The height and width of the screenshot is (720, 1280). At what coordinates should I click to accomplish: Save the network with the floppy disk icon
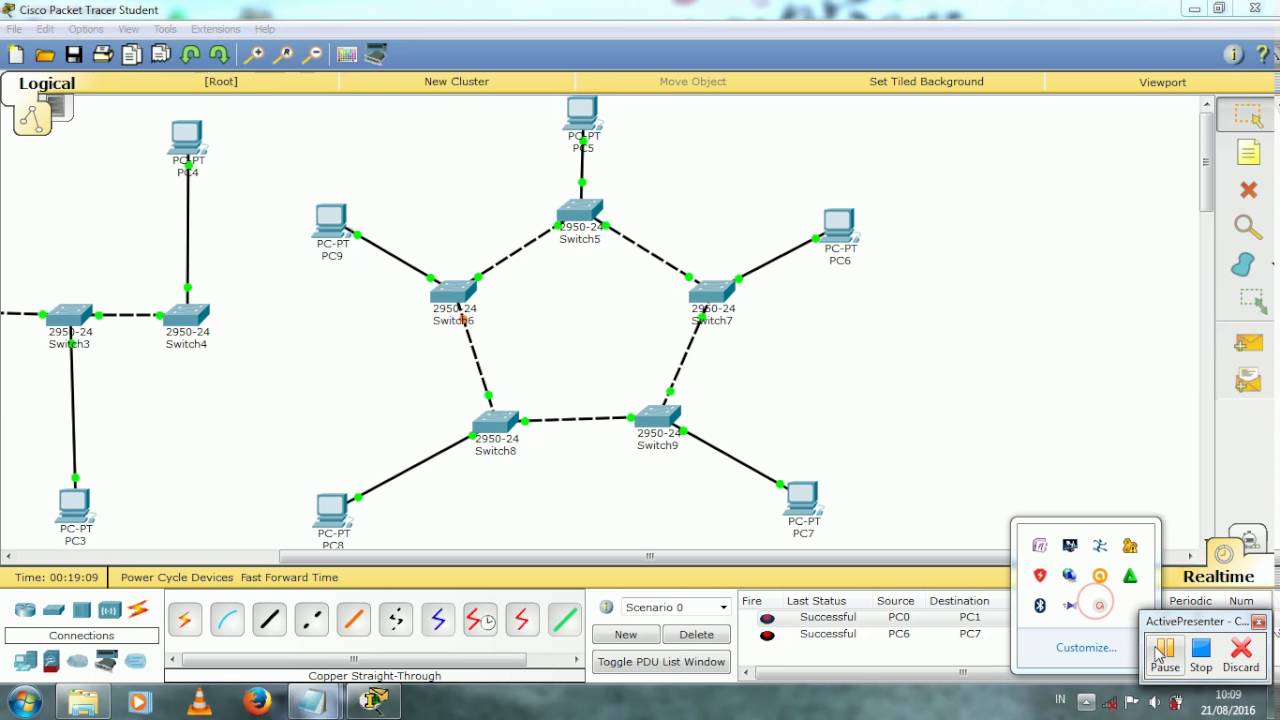coord(74,55)
